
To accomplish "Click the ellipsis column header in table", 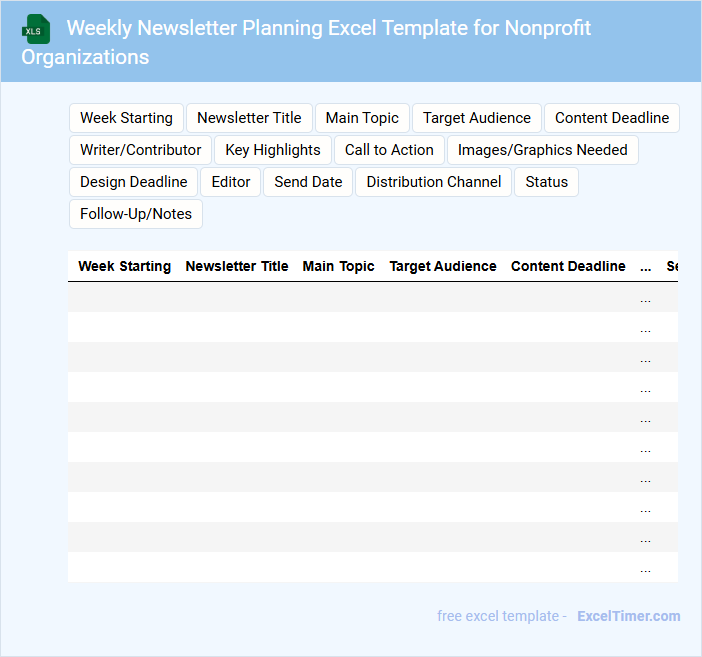I will point(645,267).
